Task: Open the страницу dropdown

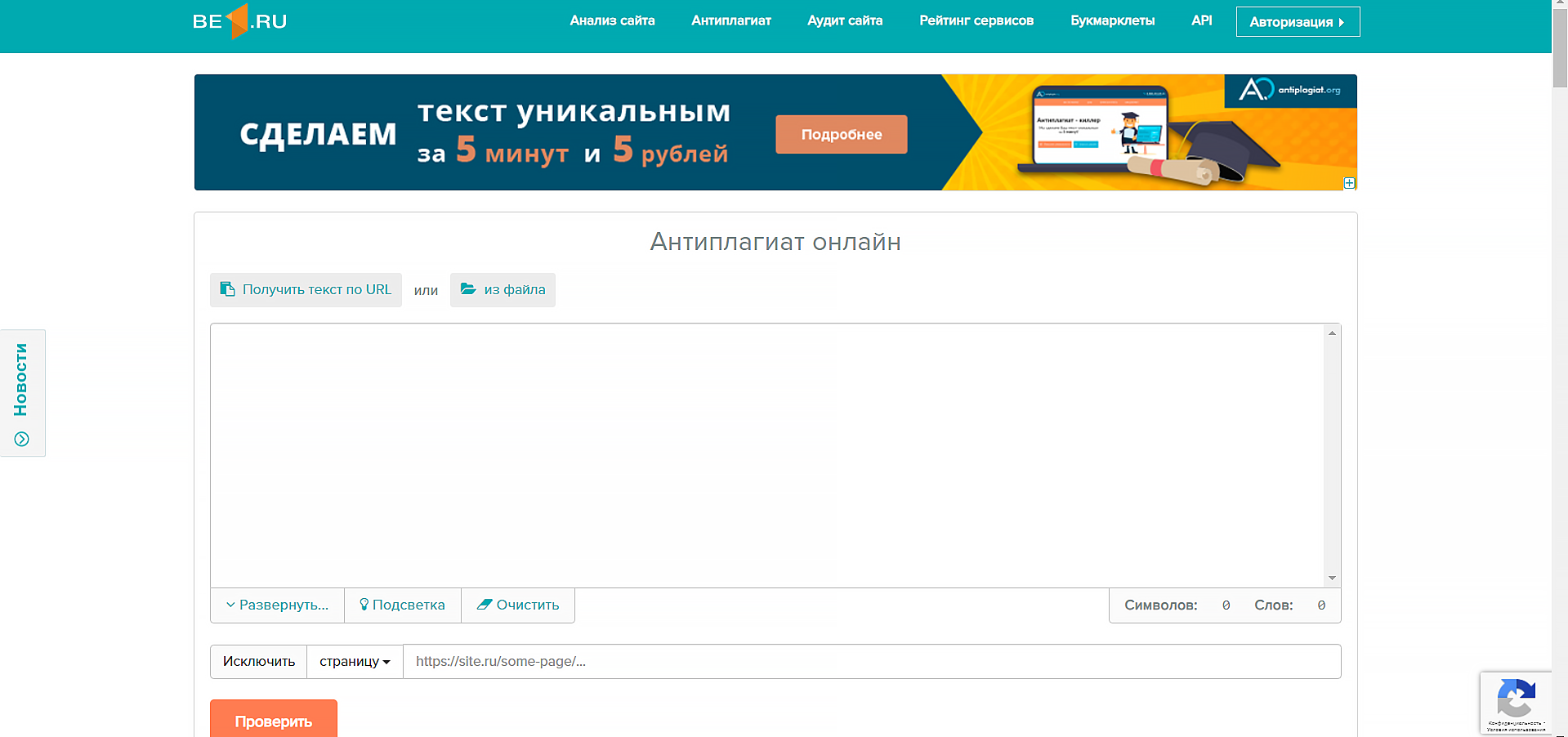Action: pyautogui.click(x=355, y=662)
